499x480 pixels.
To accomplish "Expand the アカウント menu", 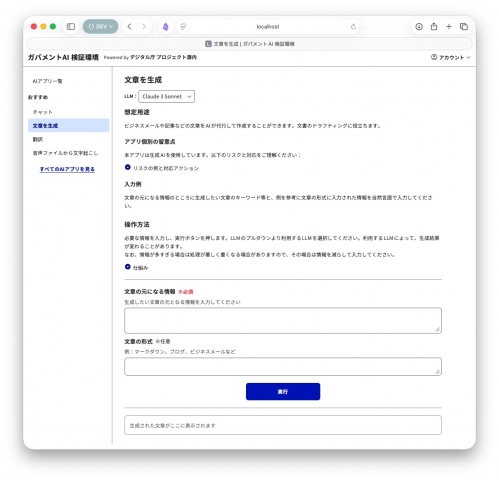I will click(451, 57).
